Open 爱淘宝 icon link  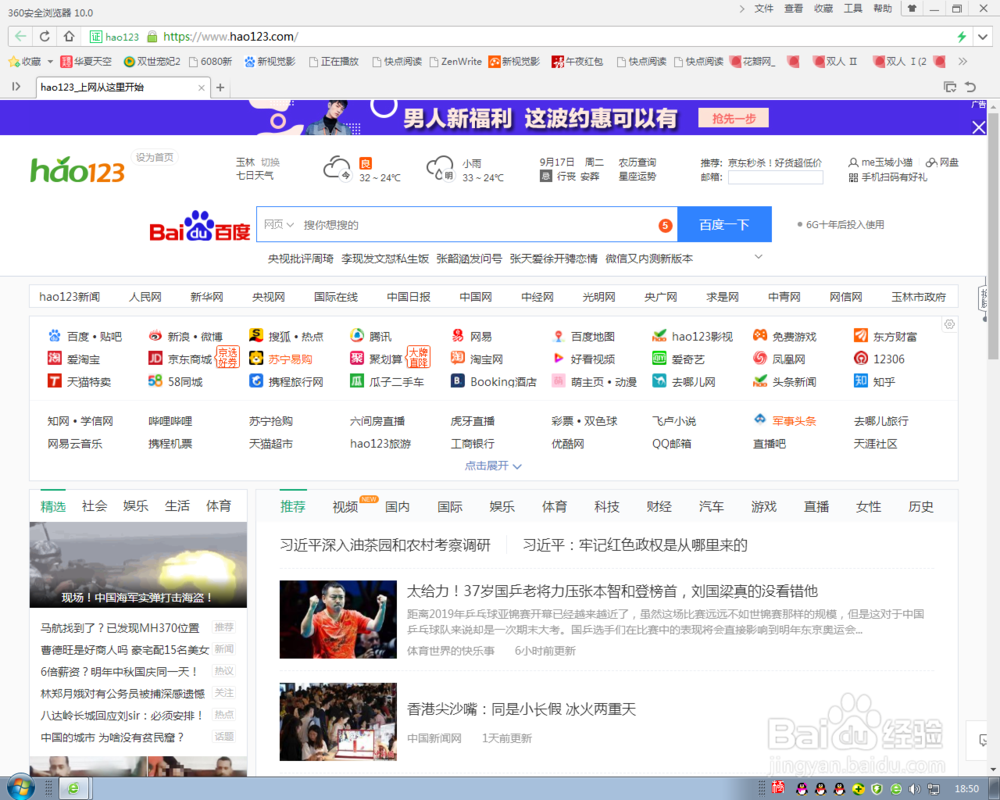pos(55,359)
